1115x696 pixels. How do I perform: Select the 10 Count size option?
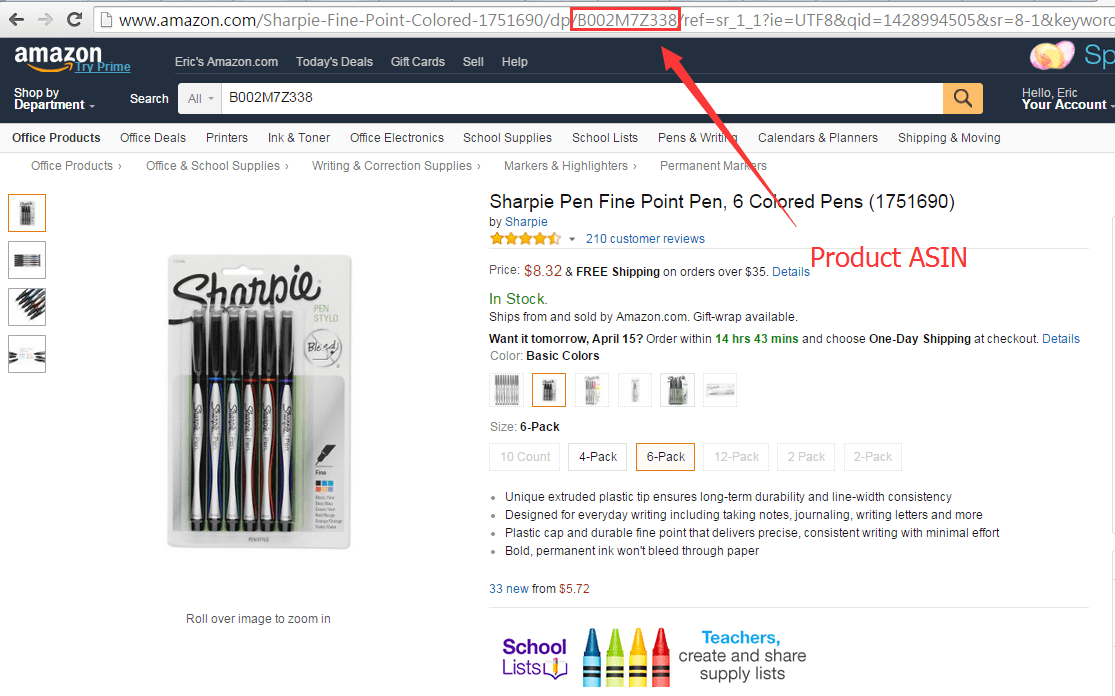point(524,457)
